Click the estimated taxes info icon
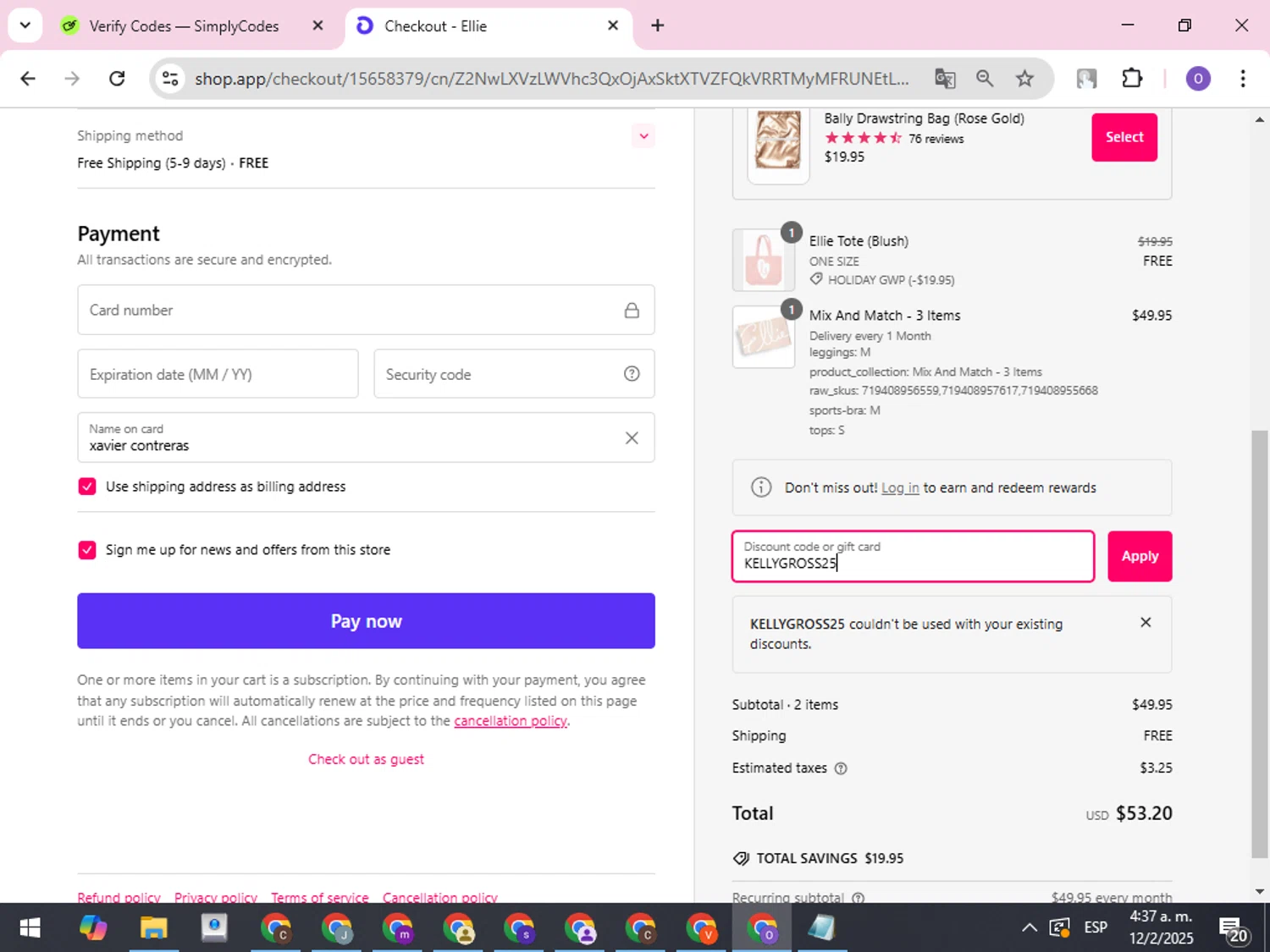1270x952 pixels. tap(841, 768)
